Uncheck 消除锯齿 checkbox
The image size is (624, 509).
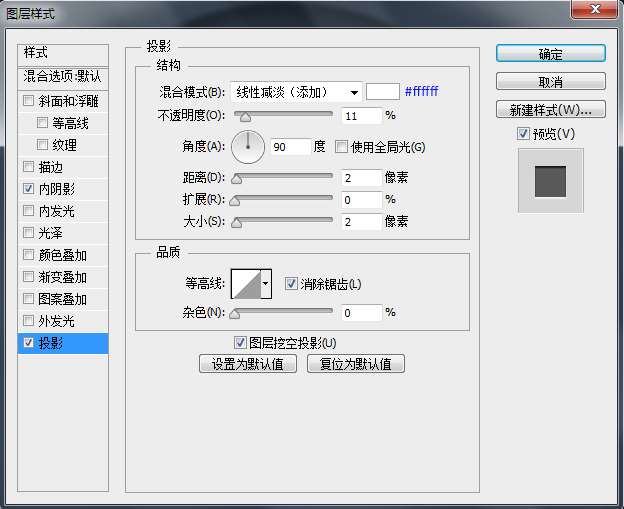click(291, 284)
